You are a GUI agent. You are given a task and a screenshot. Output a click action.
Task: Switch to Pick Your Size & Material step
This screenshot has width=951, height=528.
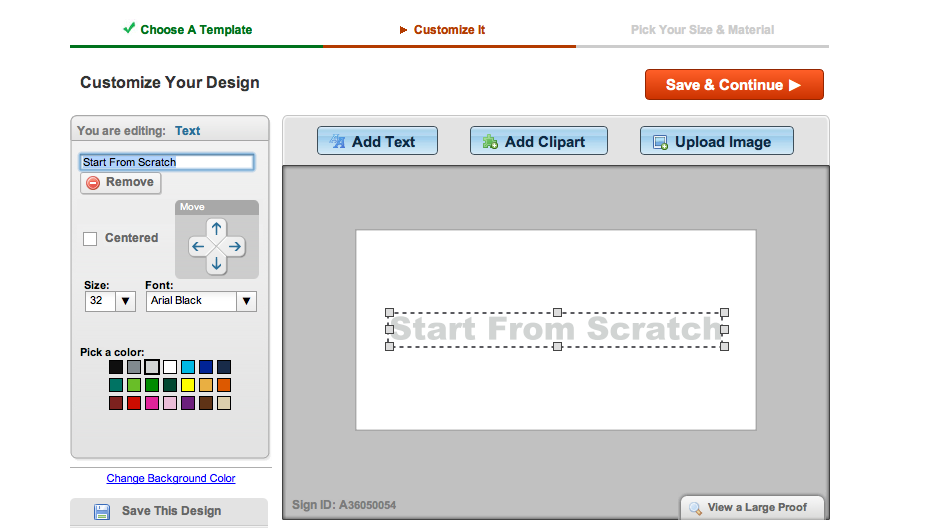[702, 30]
